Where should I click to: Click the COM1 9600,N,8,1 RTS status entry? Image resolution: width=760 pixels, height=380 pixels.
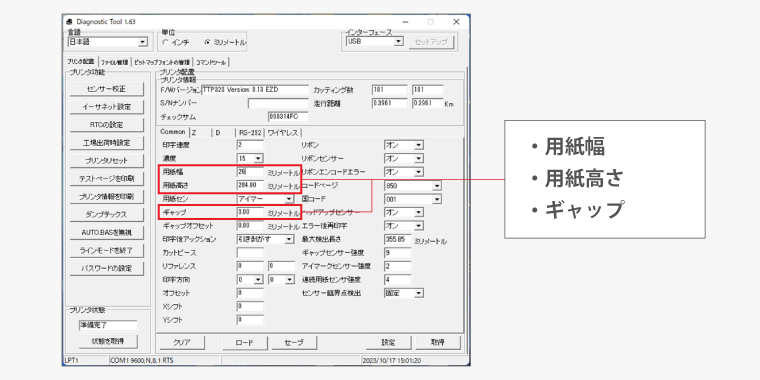click(164, 361)
